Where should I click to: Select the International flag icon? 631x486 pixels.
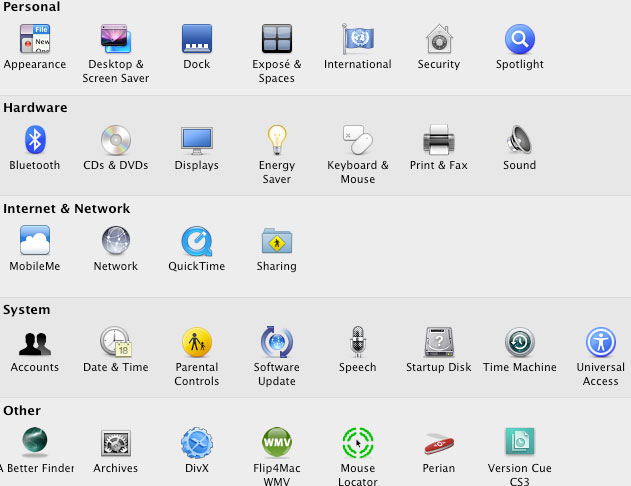[358, 39]
